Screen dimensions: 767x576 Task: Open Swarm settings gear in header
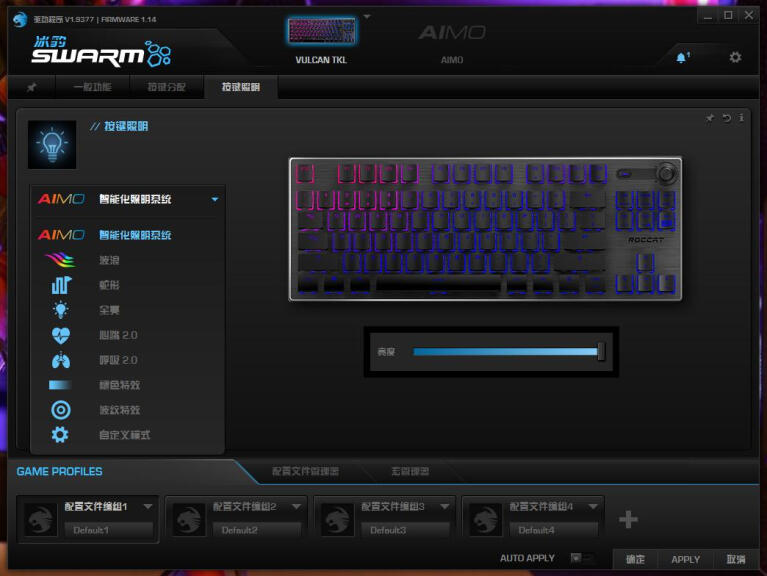735,57
